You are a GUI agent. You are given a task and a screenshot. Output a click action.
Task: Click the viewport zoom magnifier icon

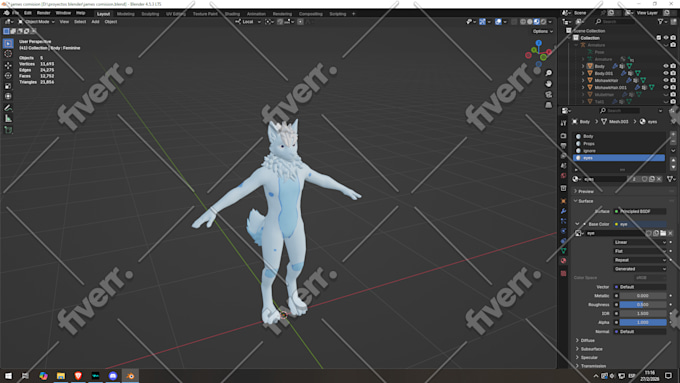(549, 73)
